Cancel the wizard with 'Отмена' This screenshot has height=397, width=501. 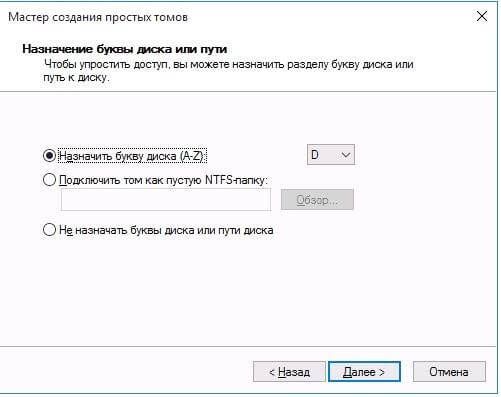pos(449,372)
